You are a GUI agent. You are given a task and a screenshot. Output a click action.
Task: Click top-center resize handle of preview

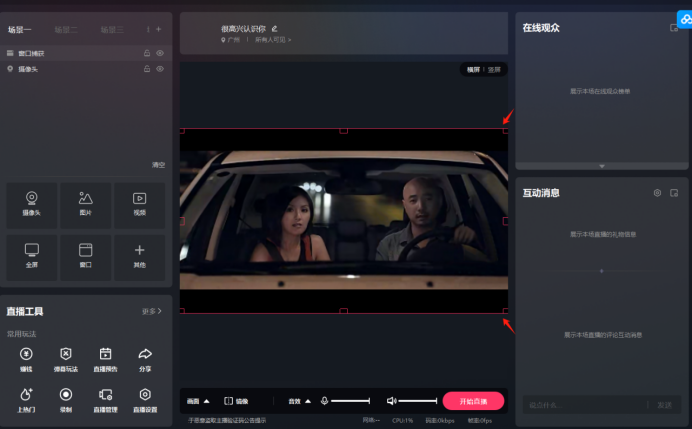pos(344,131)
